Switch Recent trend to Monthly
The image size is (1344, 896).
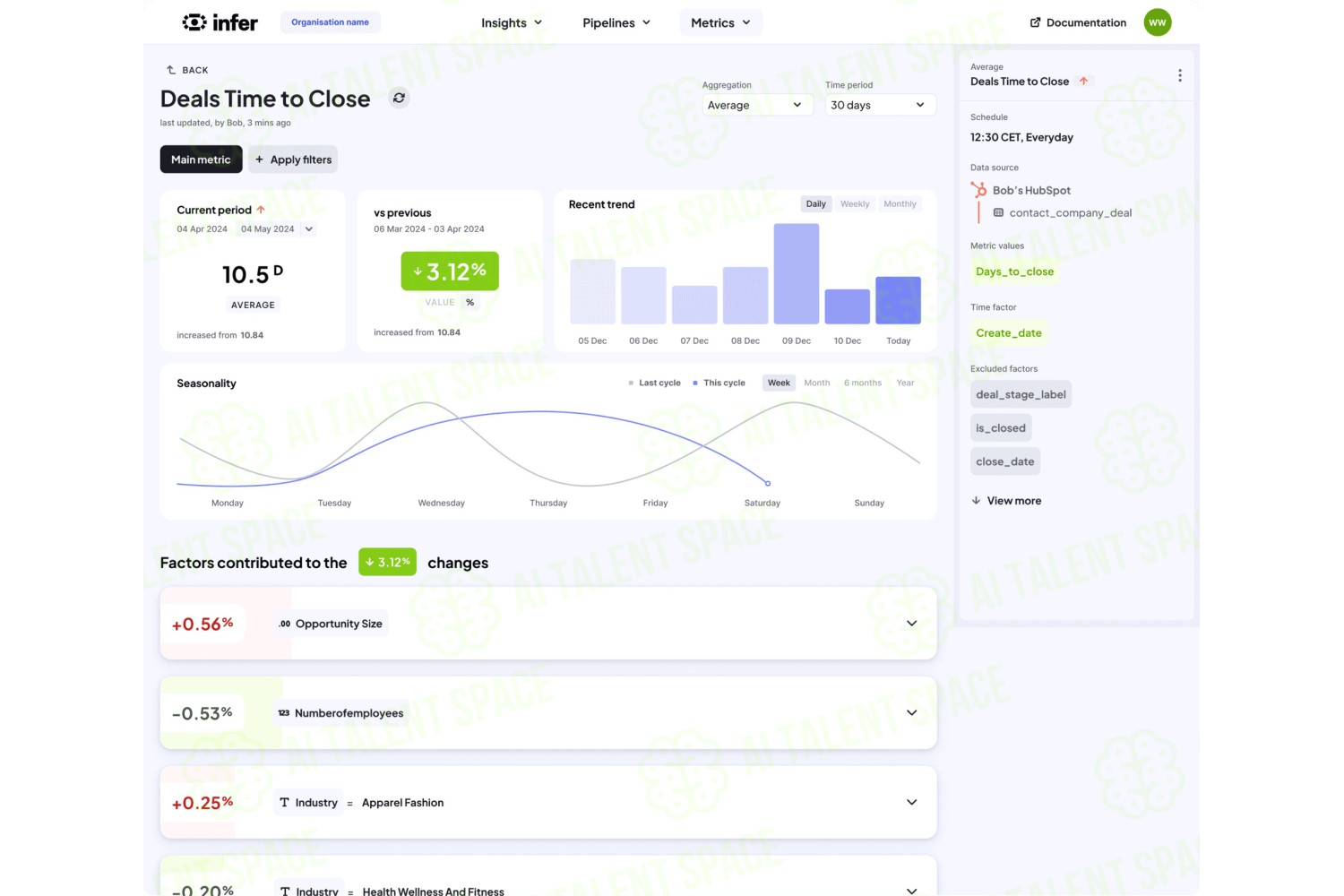(x=900, y=204)
